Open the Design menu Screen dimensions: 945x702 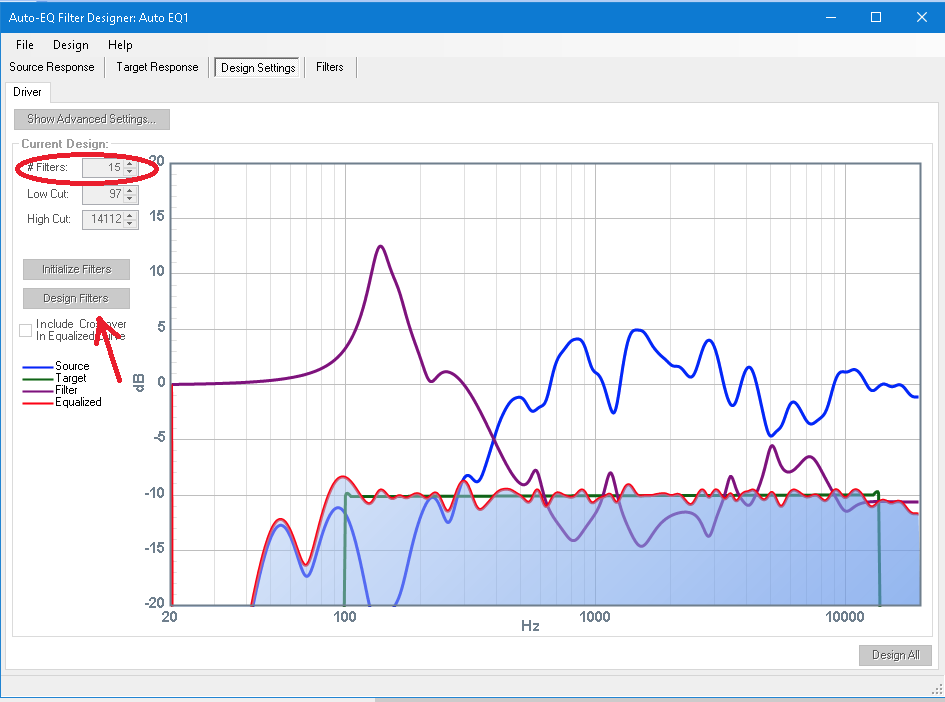point(71,45)
